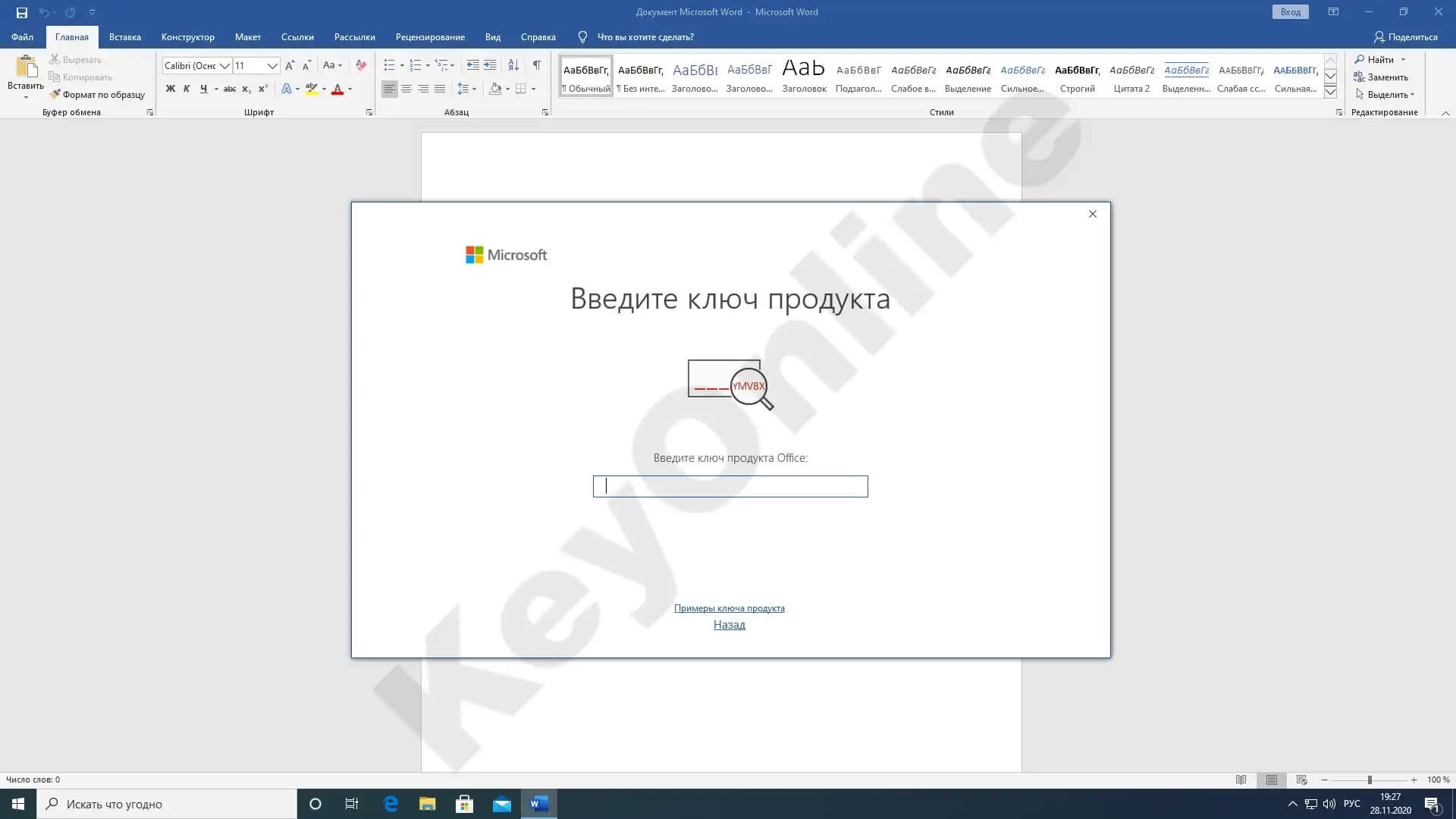This screenshot has height=819, width=1456.
Task: Align text left
Action: [389, 89]
